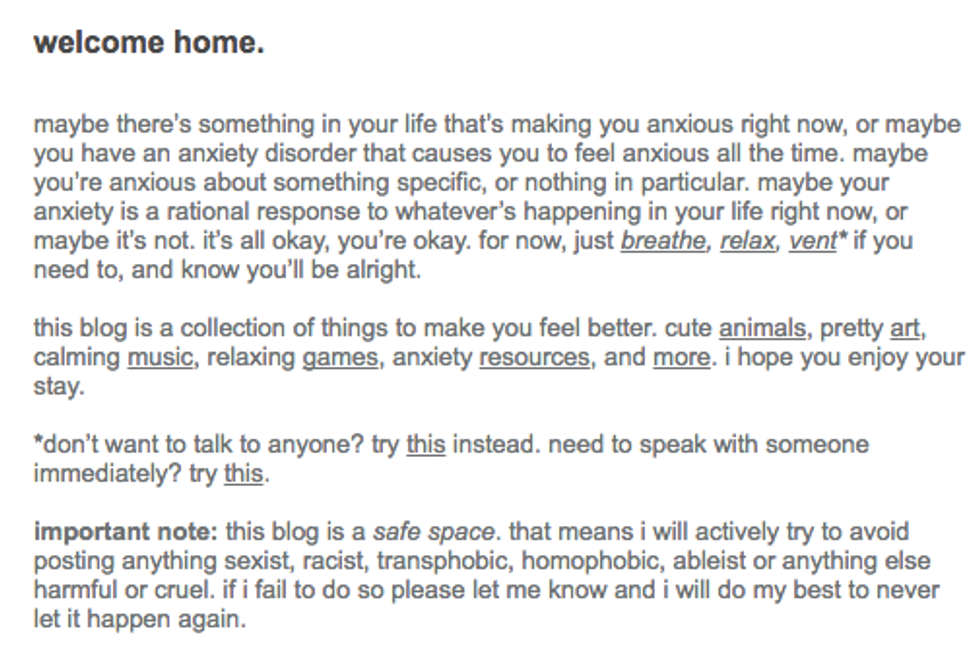Image resolution: width=980 pixels, height=664 pixels.
Task: Open the calming "music" link
Action: pyautogui.click(x=159, y=357)
